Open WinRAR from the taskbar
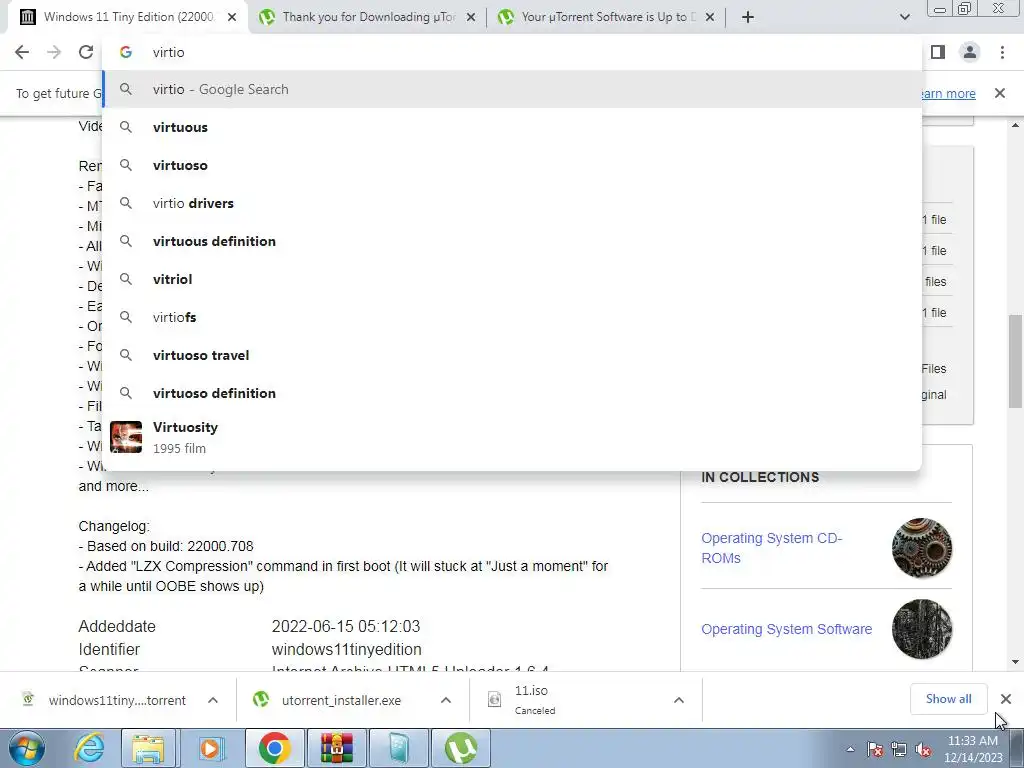1024x768 pixels. [336, 748]
